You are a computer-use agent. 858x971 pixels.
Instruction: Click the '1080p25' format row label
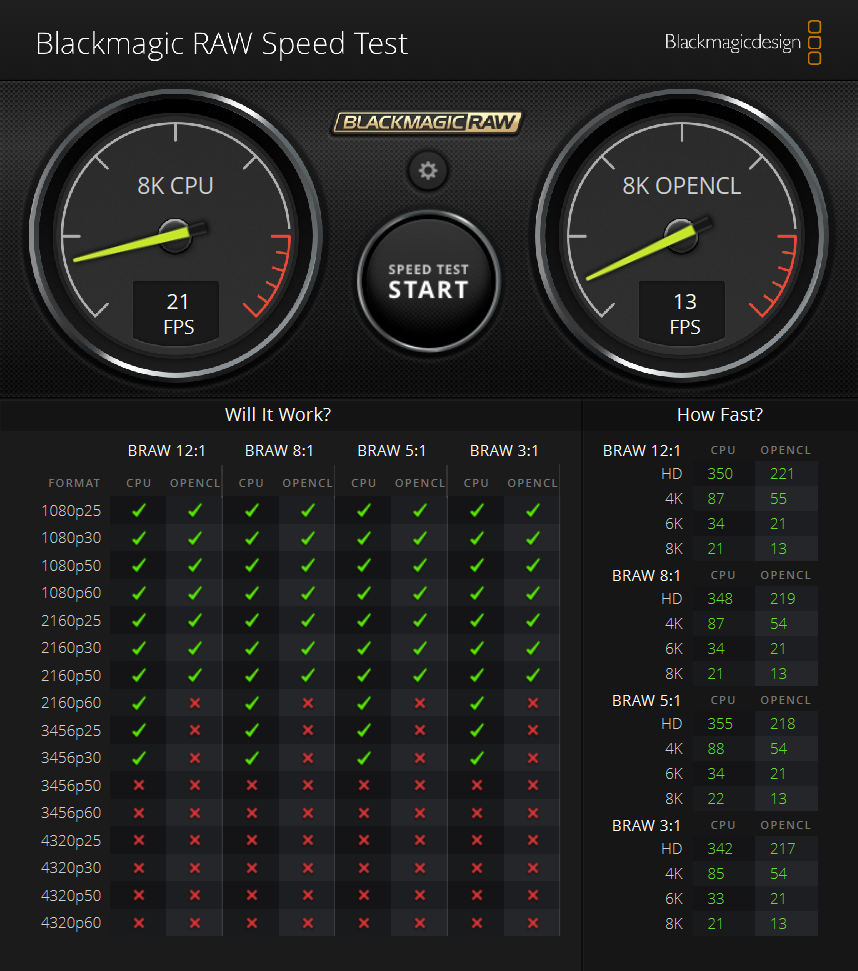pos(71,511)
